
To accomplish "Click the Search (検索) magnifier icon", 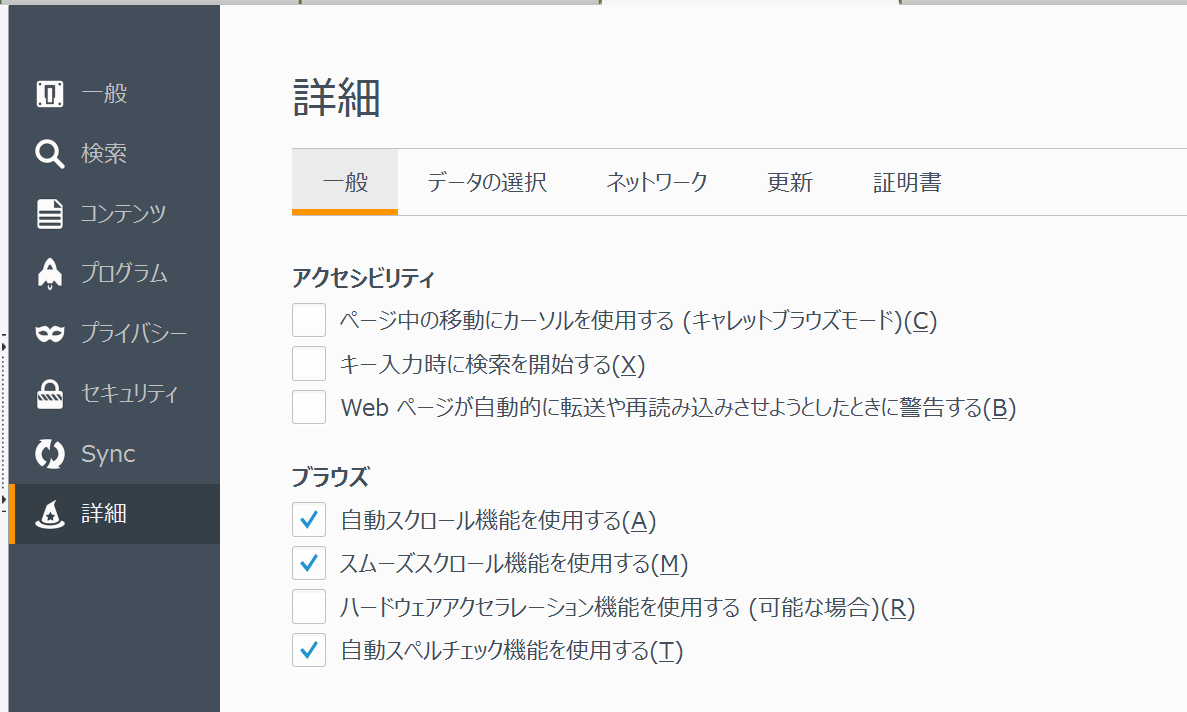I will [50, 154].
